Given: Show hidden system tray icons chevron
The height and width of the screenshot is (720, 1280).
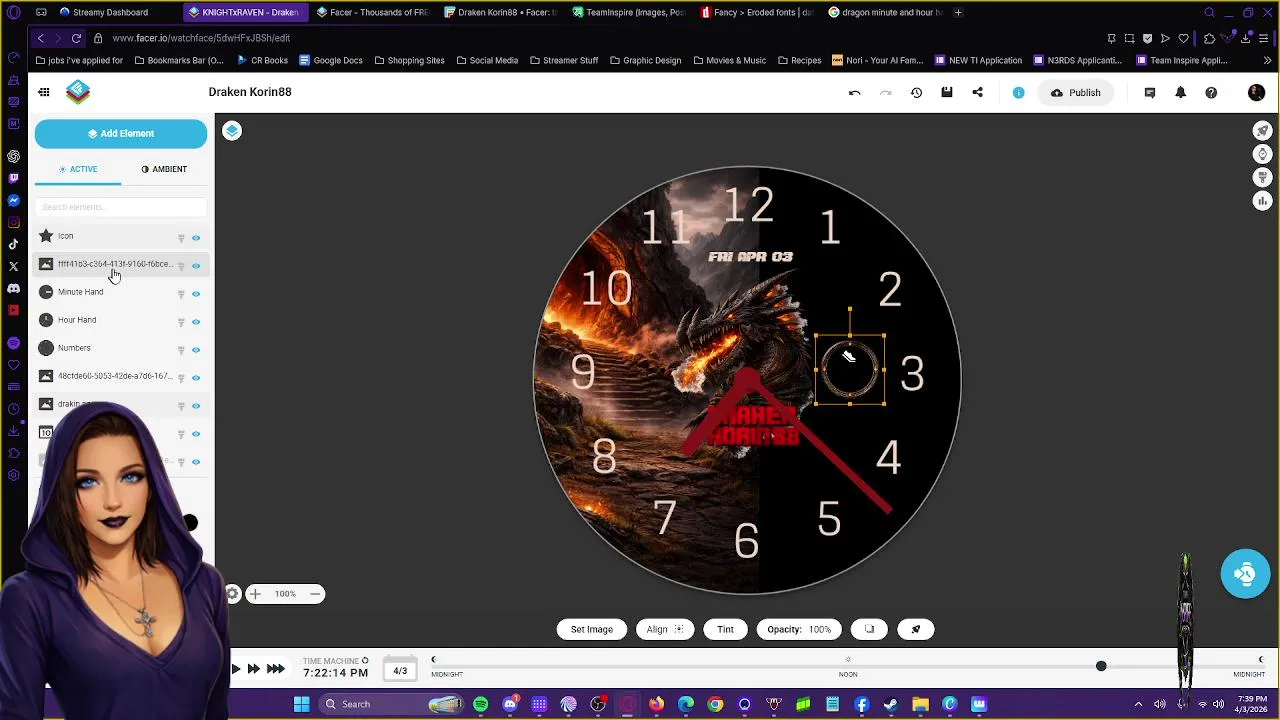Looking at the screenshot, I should (1138, 704).
